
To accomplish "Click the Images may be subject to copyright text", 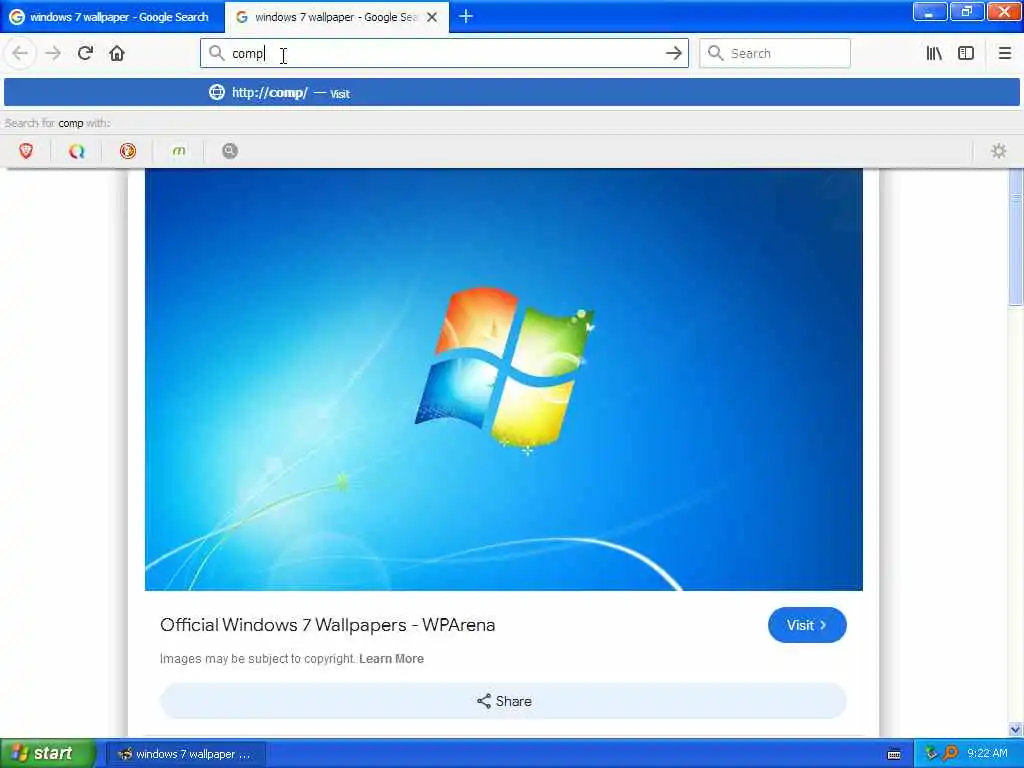I will [x=257, y=658].
